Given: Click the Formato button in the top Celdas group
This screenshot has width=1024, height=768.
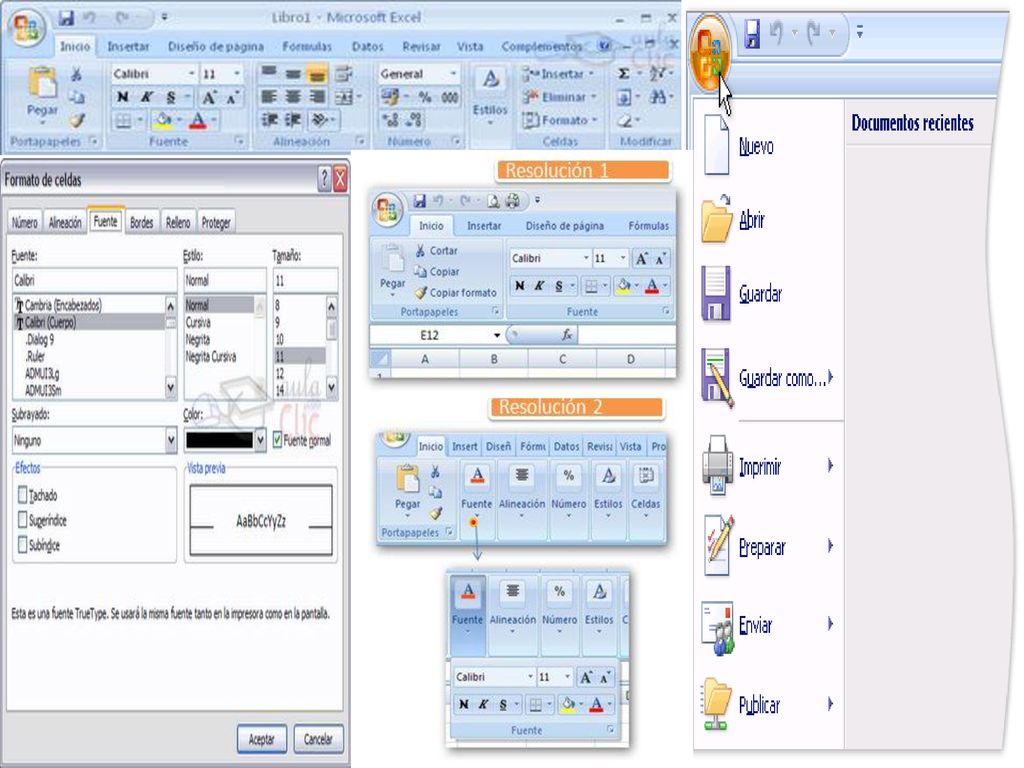Looking at the screenshot, I should 560,120.
